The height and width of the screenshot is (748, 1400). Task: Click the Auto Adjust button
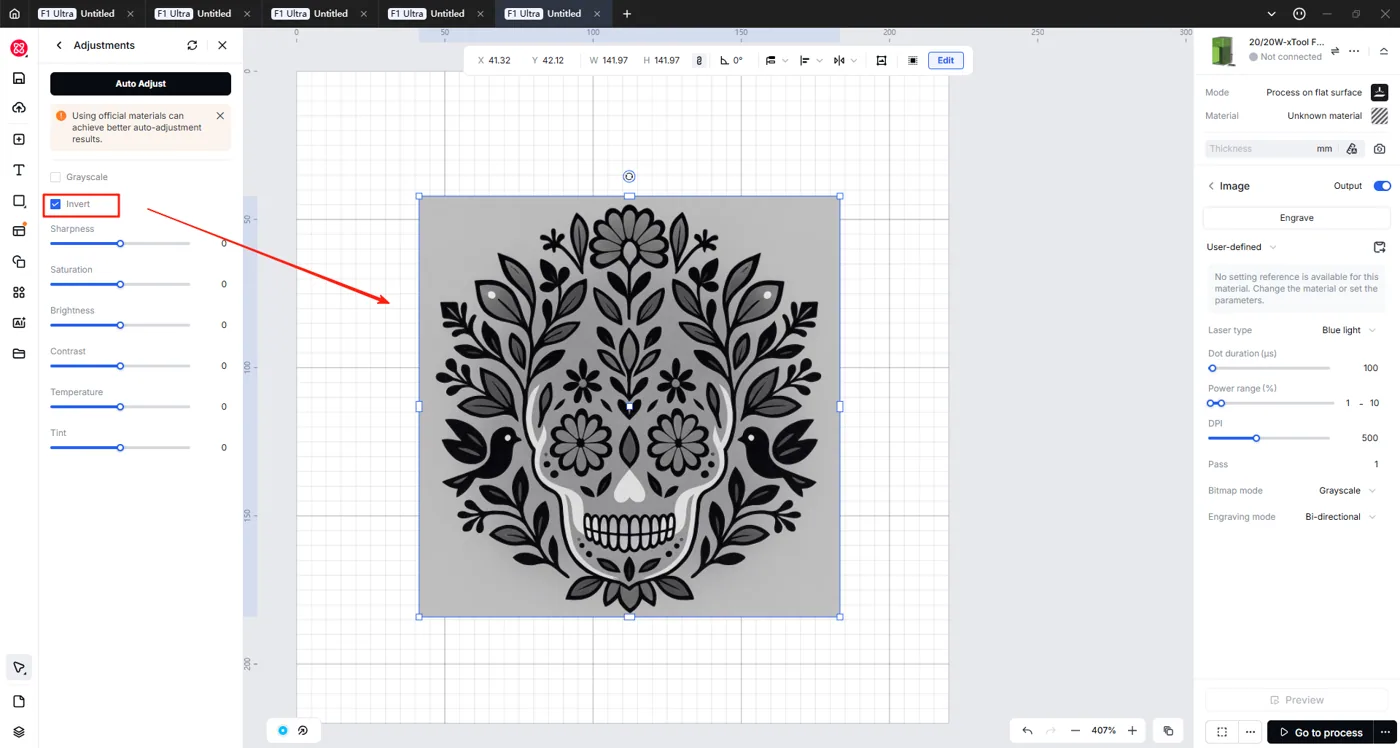(140, 84)
